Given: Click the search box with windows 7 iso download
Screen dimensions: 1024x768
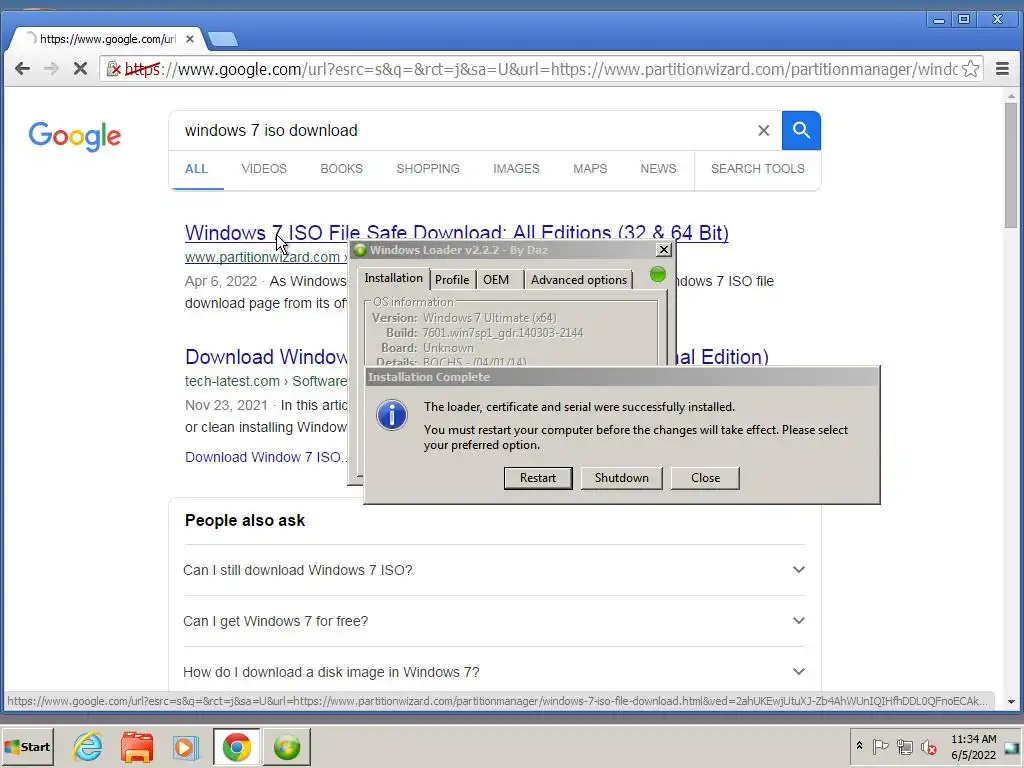Looking at the screenshot, I should pos(464,131).
